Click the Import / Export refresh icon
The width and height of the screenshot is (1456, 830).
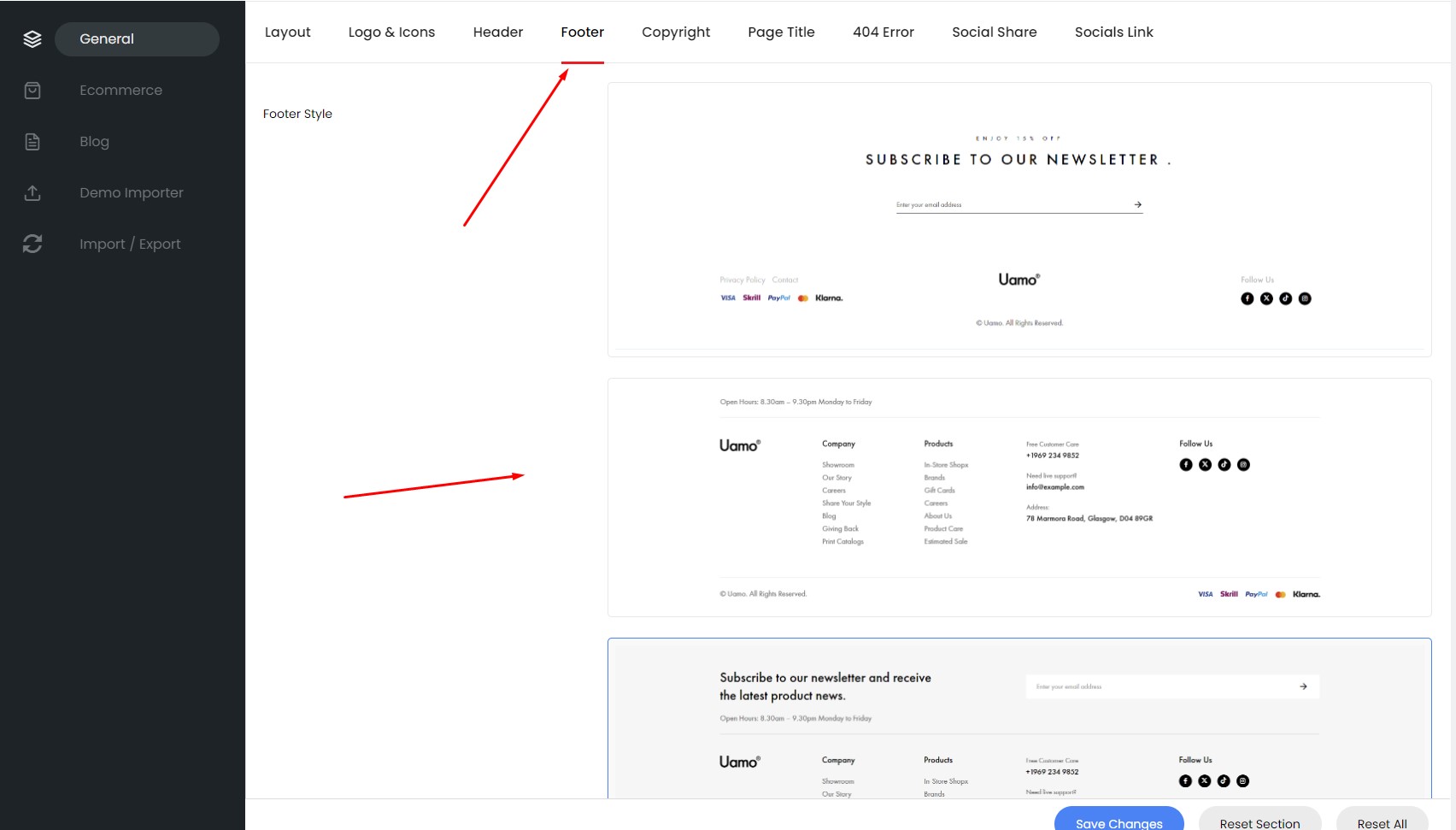click(x=32, y=244)
